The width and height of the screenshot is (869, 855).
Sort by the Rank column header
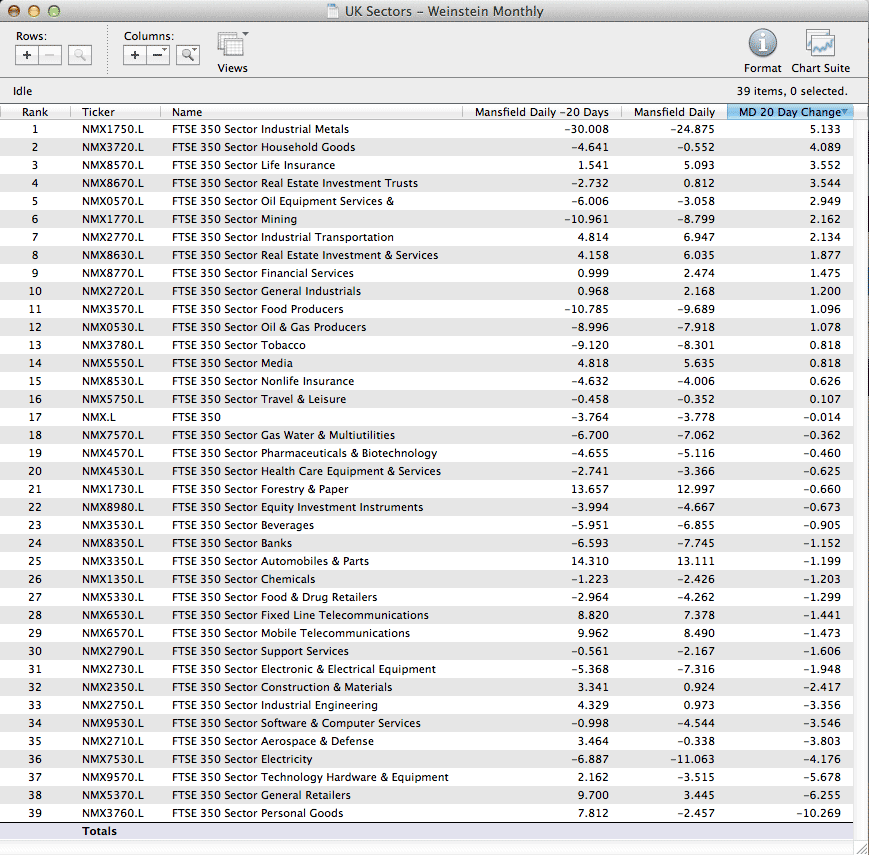click(x=35, y=112)
